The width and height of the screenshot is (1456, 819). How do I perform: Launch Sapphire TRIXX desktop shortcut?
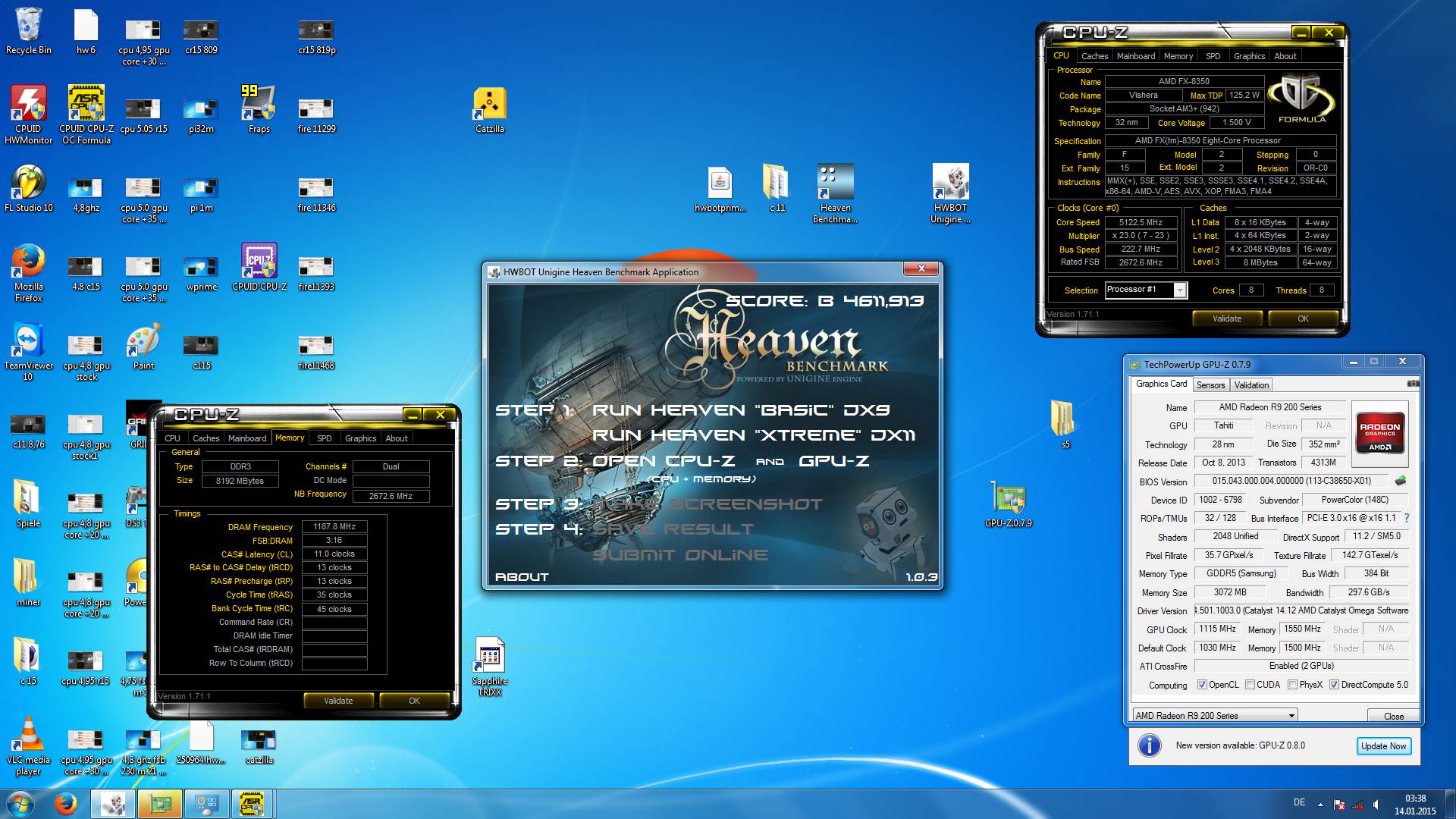(489, 666)
